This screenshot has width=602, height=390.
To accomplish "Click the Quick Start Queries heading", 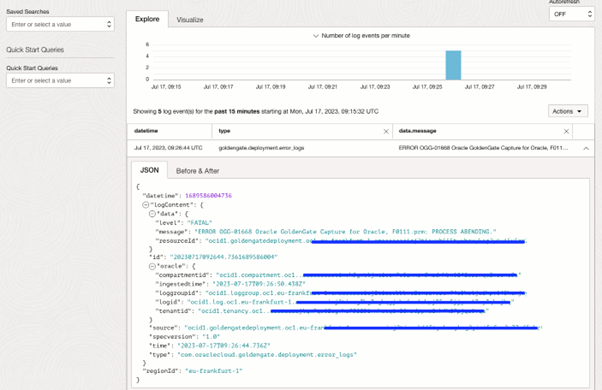I will (35, 50).
